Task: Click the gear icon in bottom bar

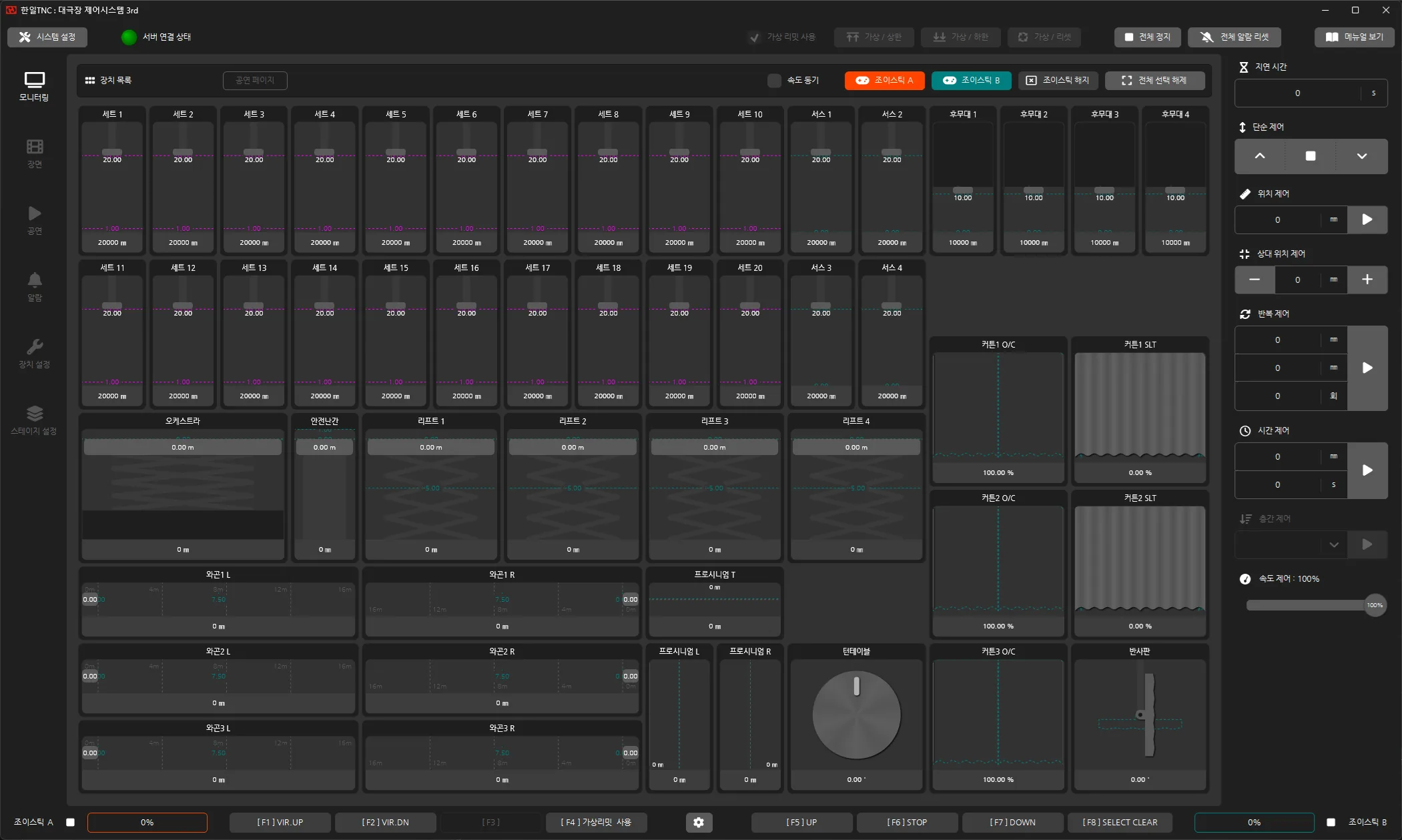Action: (x=699, y=822)
